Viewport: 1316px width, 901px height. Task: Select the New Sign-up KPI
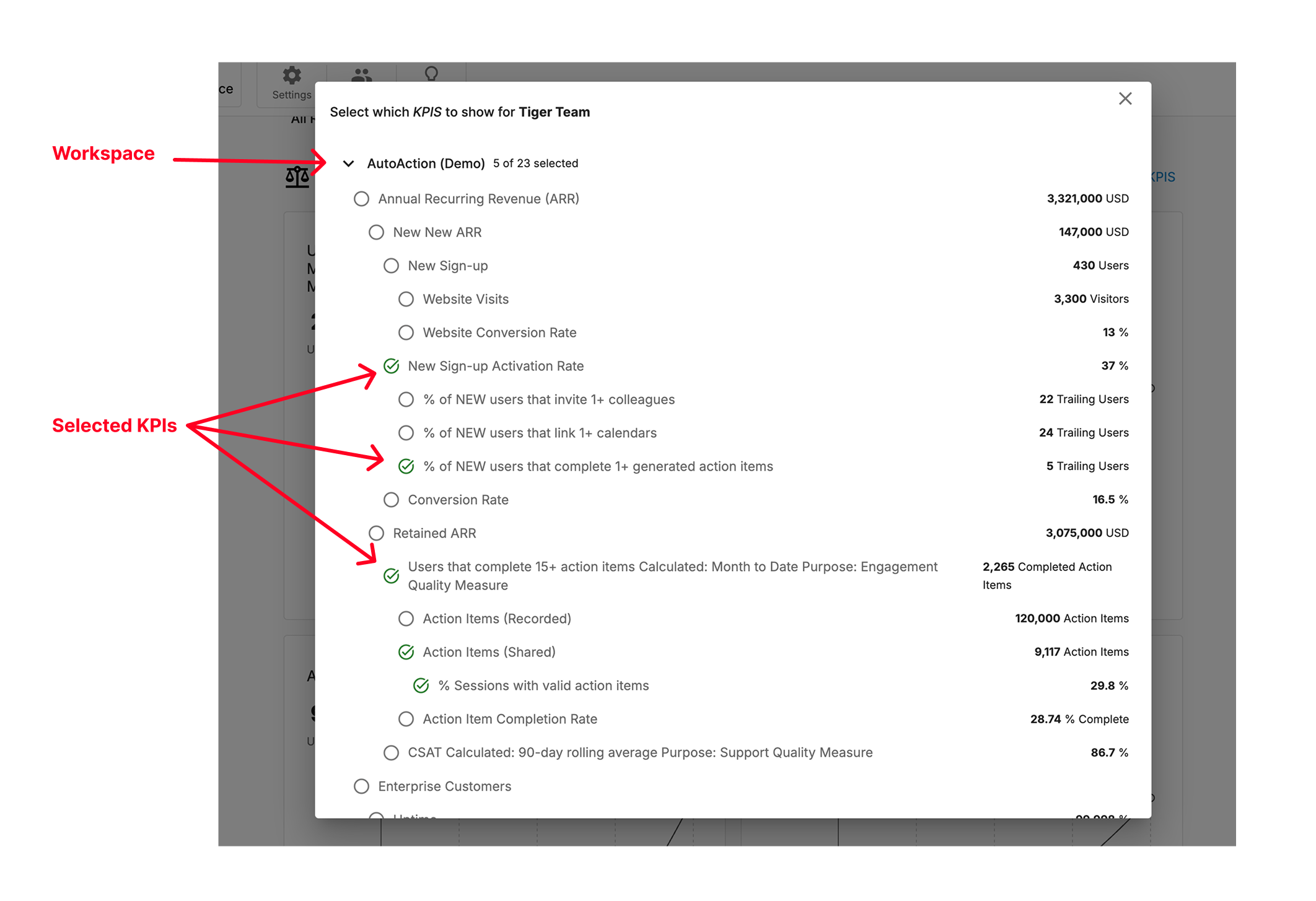391,266
